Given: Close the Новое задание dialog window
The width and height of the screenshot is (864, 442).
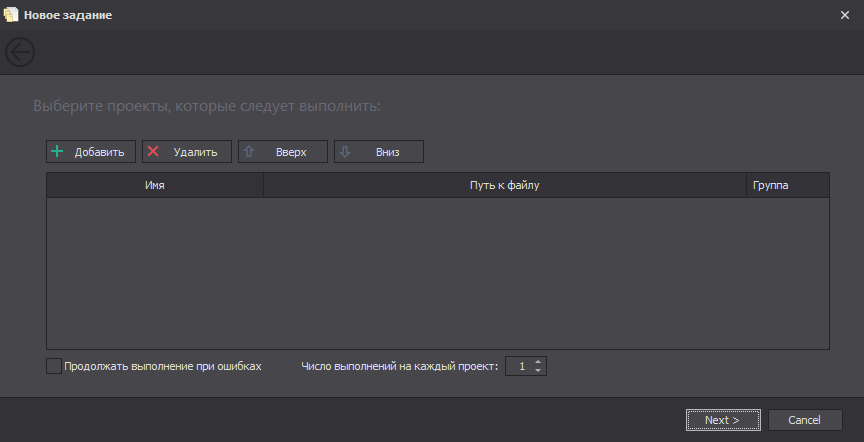Looking at the screenshot, I should click(x=845, y=15).
